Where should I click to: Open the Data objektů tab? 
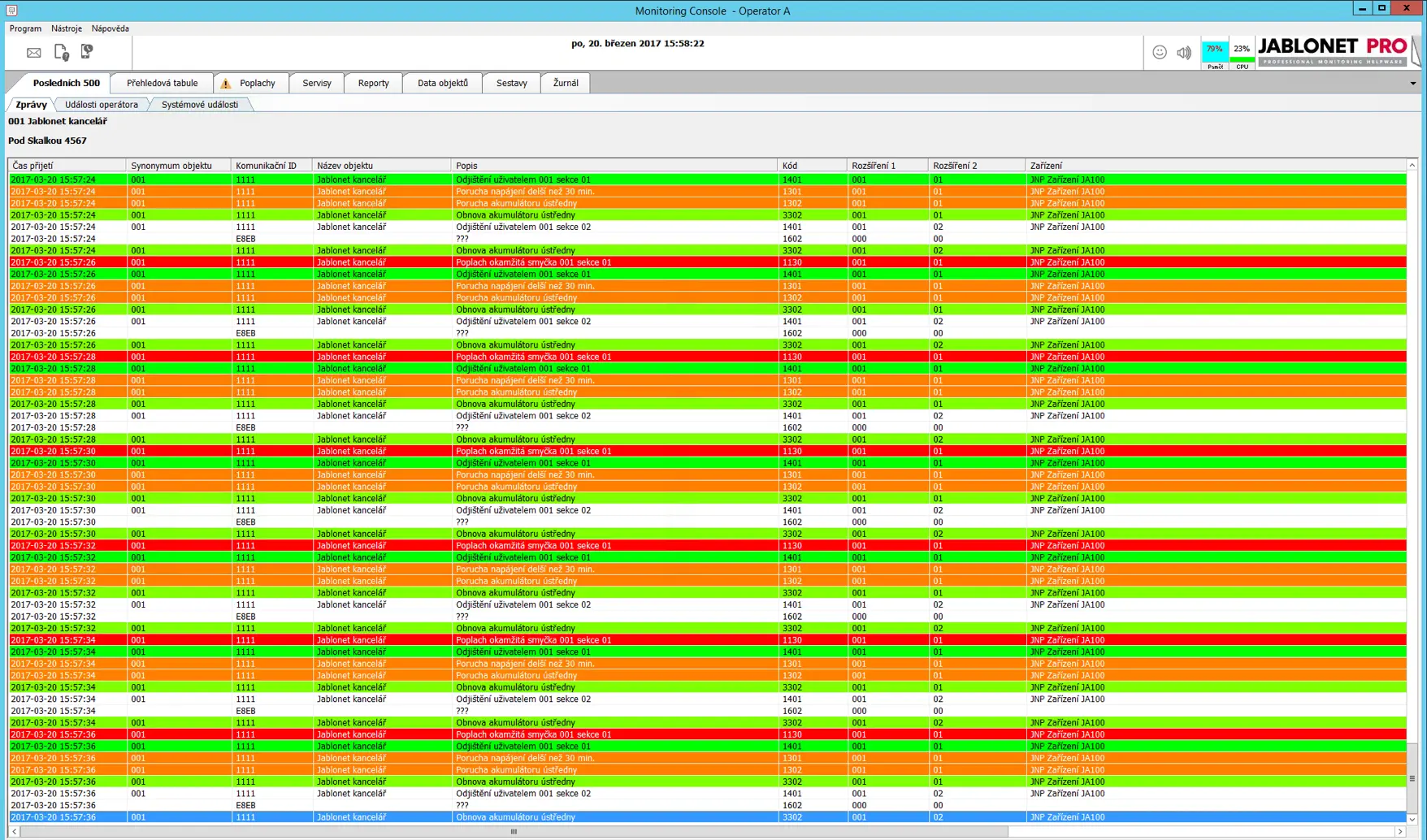tap(443, 83)
